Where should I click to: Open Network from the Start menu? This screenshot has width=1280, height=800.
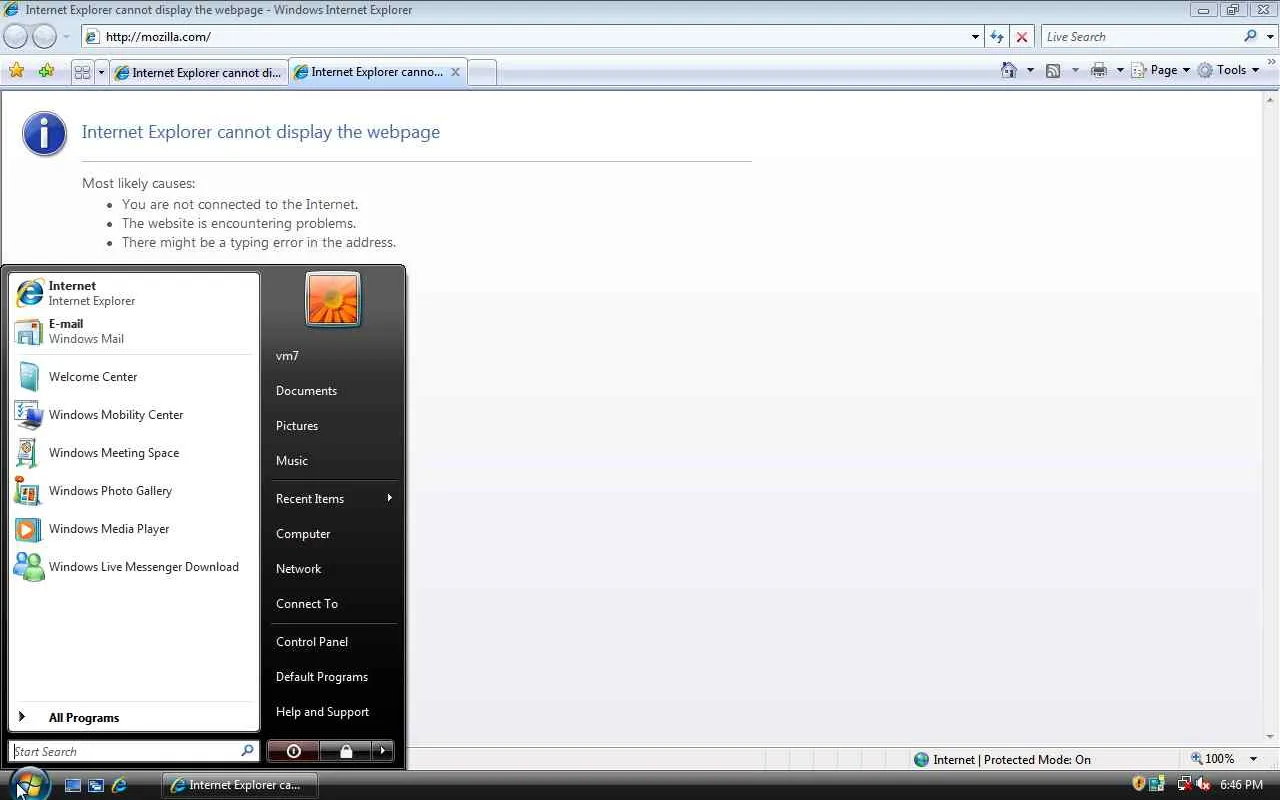point(333,569)
